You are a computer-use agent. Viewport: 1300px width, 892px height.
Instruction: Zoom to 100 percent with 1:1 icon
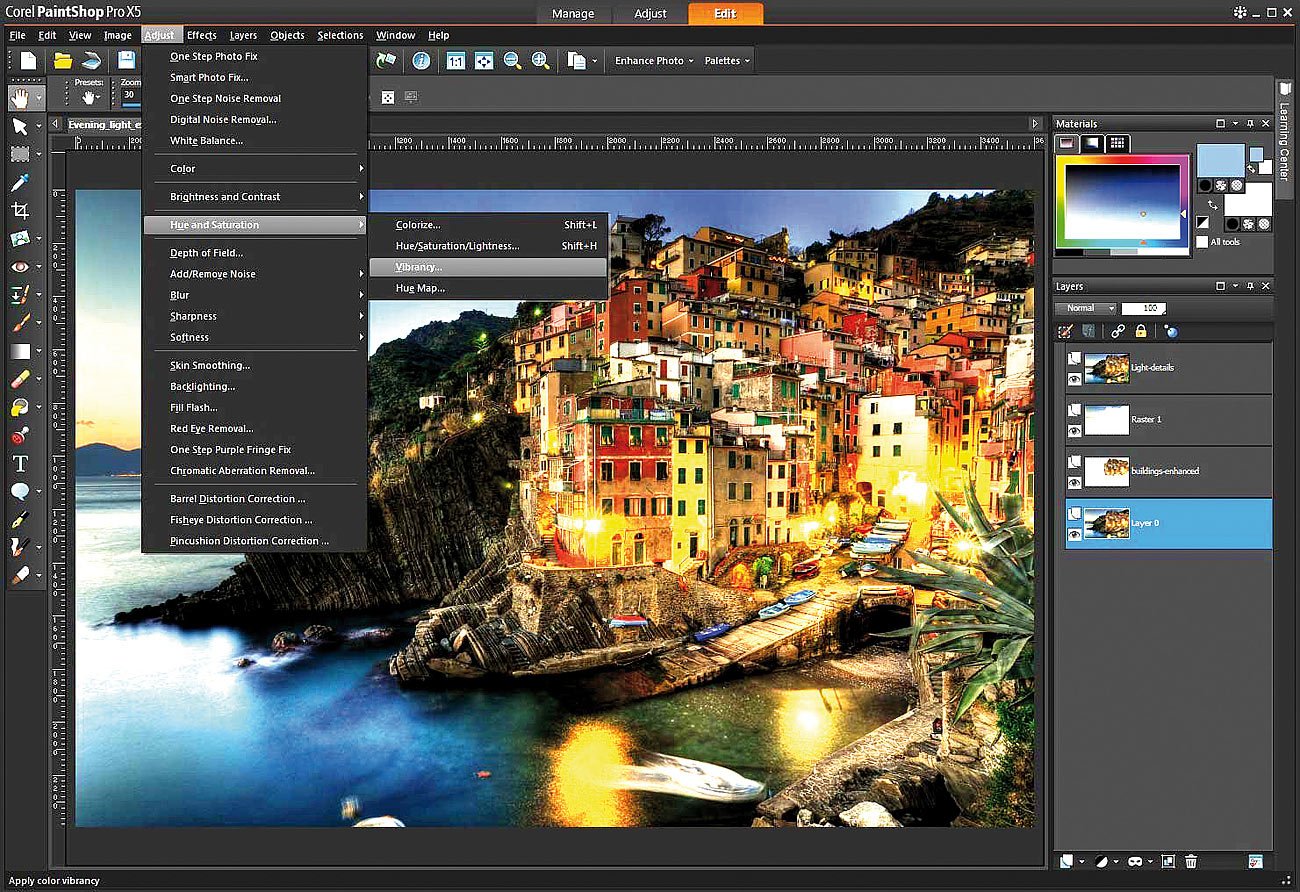(455, 61)
